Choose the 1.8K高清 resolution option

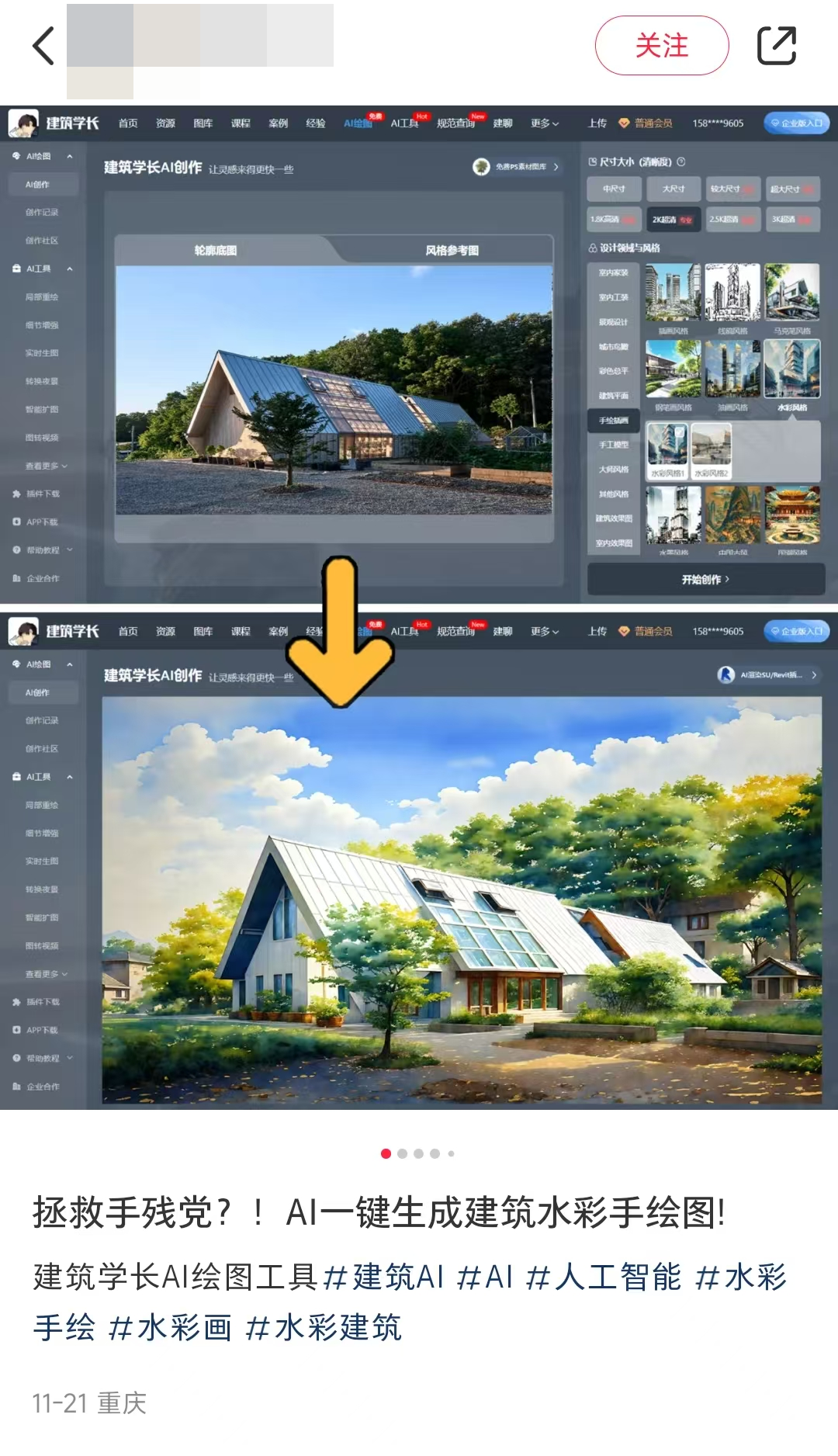click(x=615, y=220)
